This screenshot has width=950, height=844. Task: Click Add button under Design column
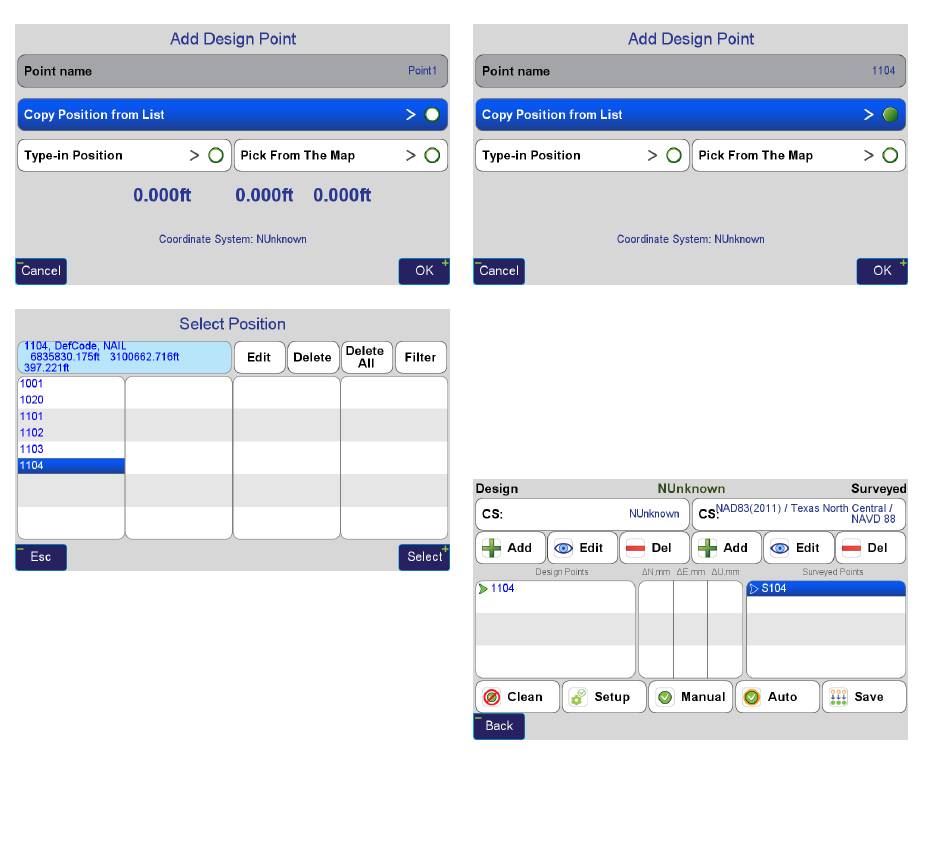tap(510, 548)
